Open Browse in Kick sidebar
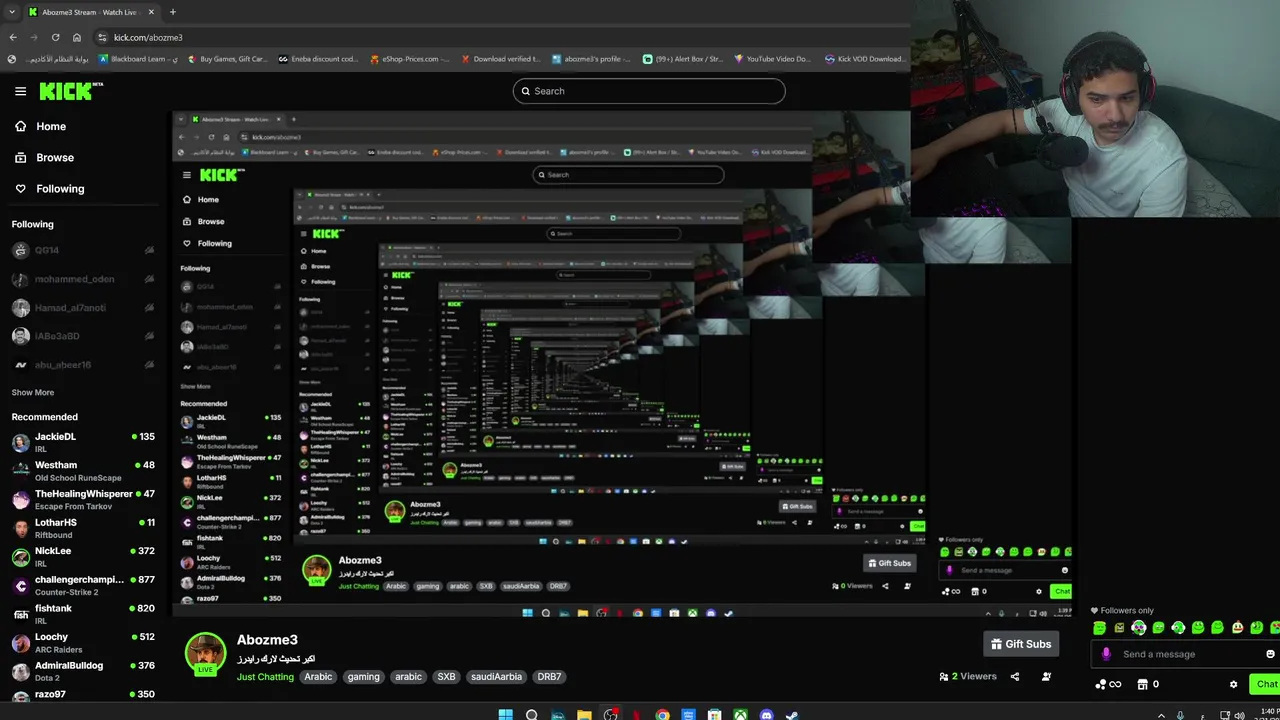Viewport: 1280px width, 720px height. 44,157
